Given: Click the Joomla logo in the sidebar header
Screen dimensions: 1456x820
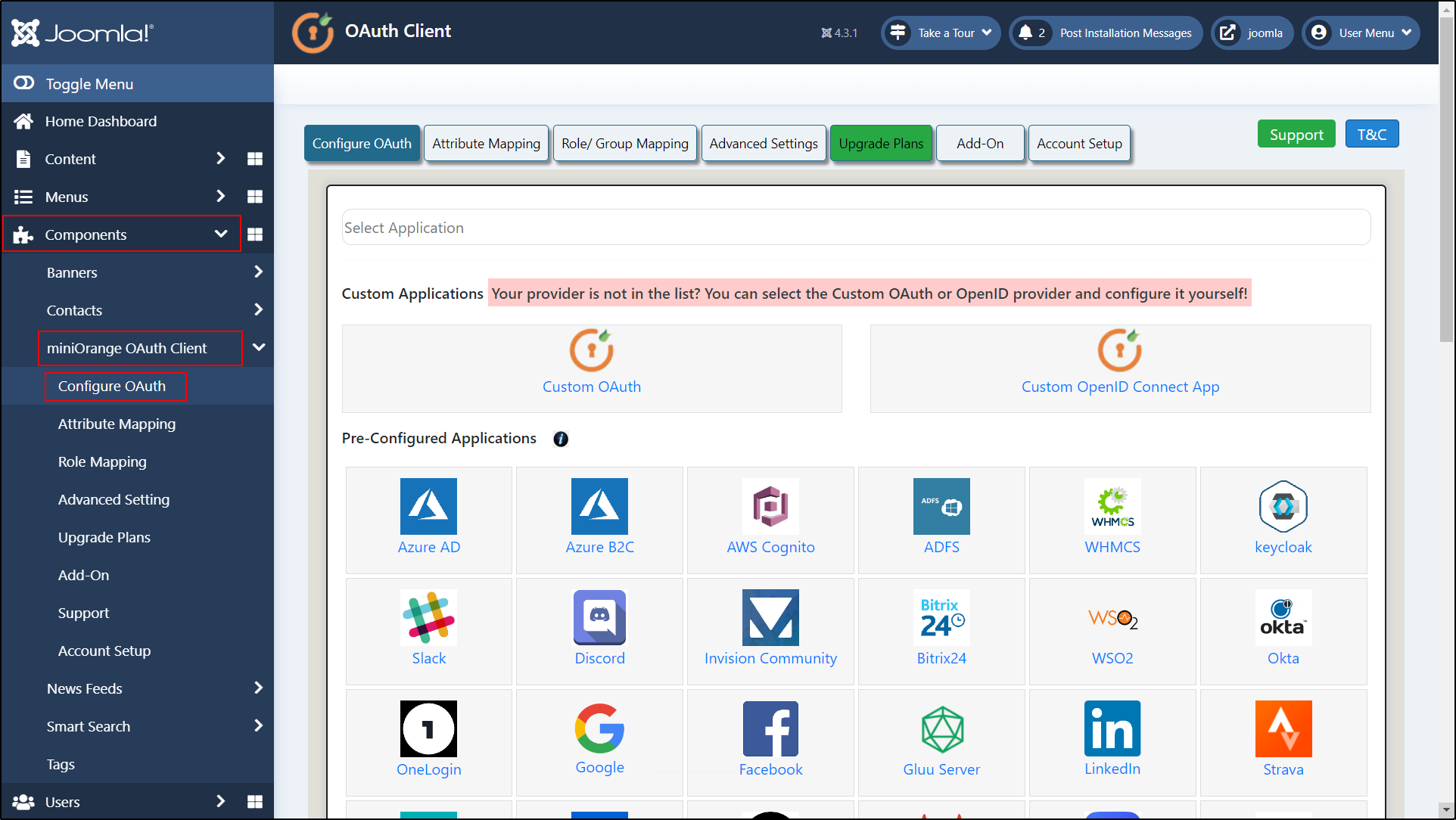Looking at the screenshot, I should click(82, 33).
